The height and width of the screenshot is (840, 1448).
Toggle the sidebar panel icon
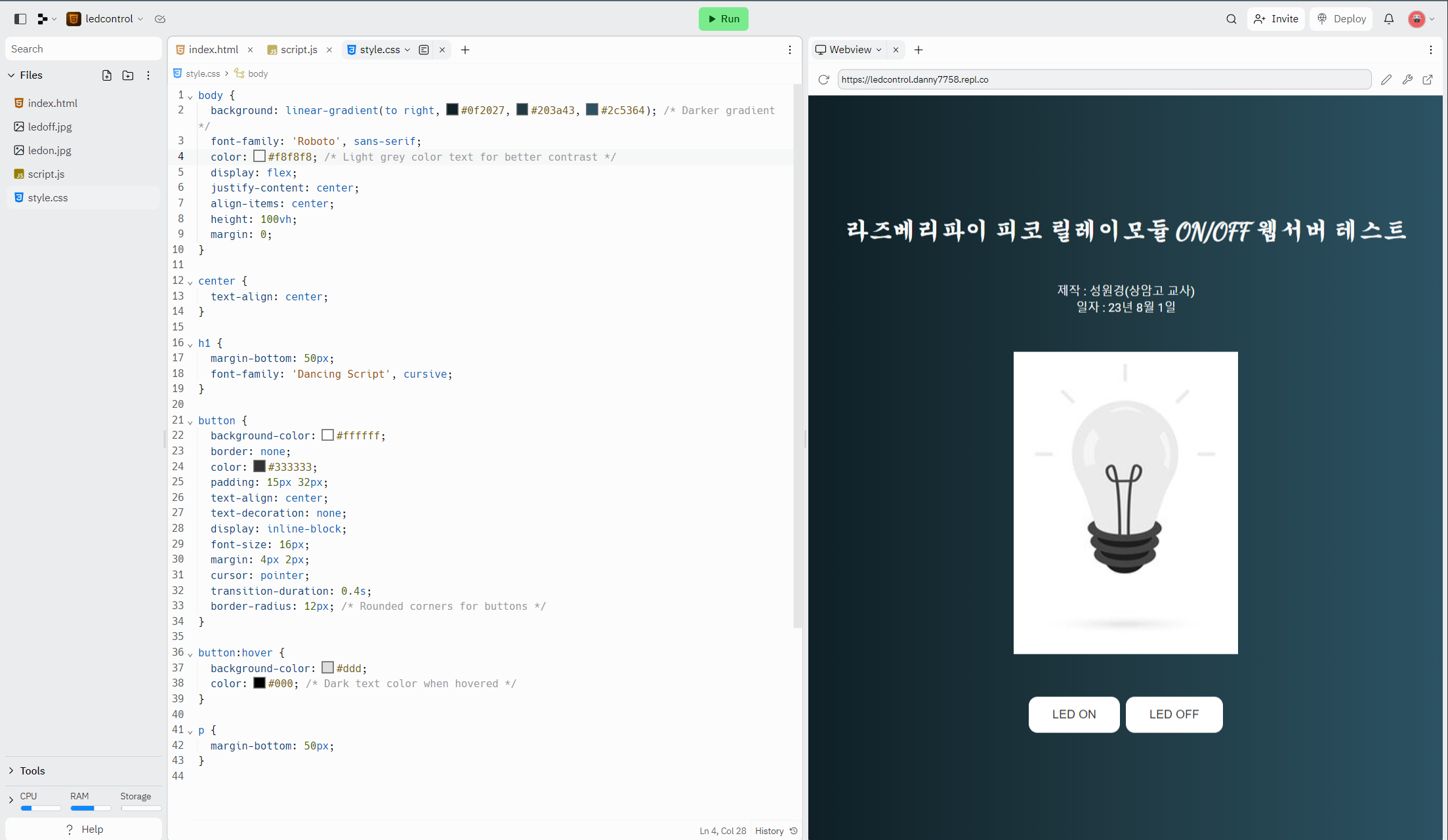pos(20,19)
